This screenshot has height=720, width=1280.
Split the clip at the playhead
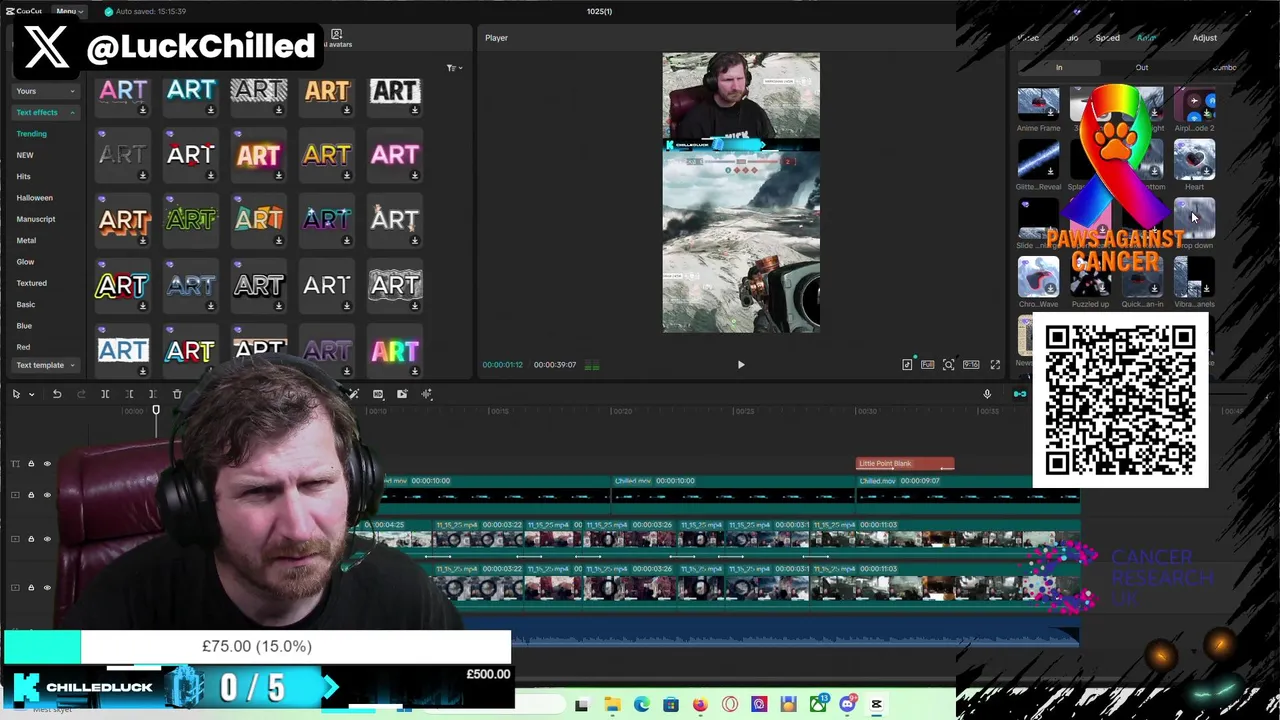105,394
